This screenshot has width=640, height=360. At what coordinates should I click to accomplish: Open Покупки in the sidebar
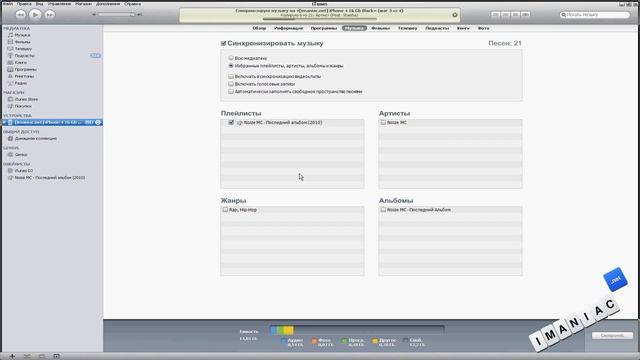coord(23,106)
